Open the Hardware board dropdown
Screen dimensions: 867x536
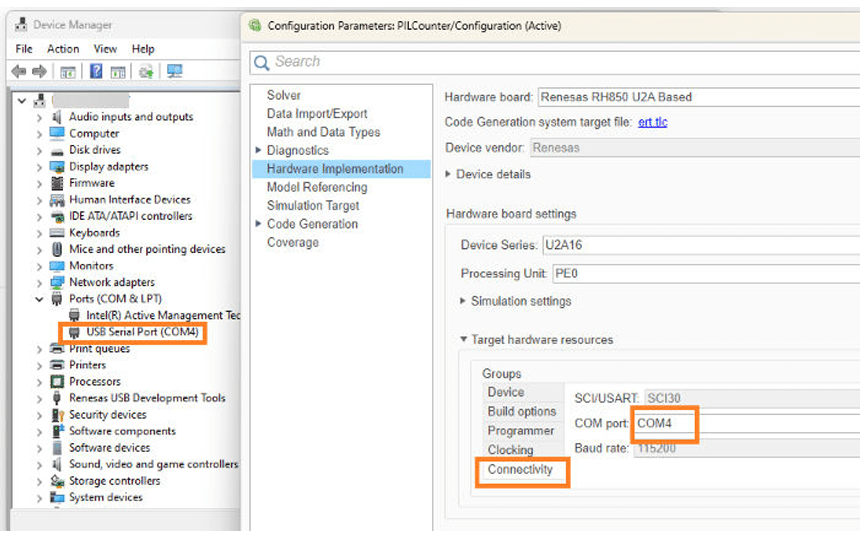(697, 97)
